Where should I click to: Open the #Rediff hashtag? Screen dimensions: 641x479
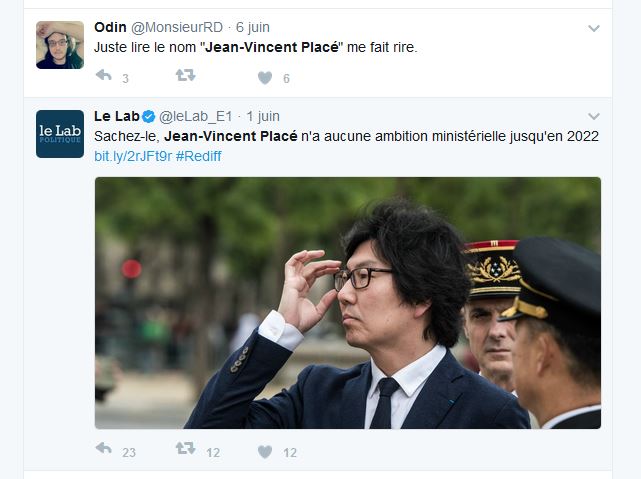[x=199, y=156]
